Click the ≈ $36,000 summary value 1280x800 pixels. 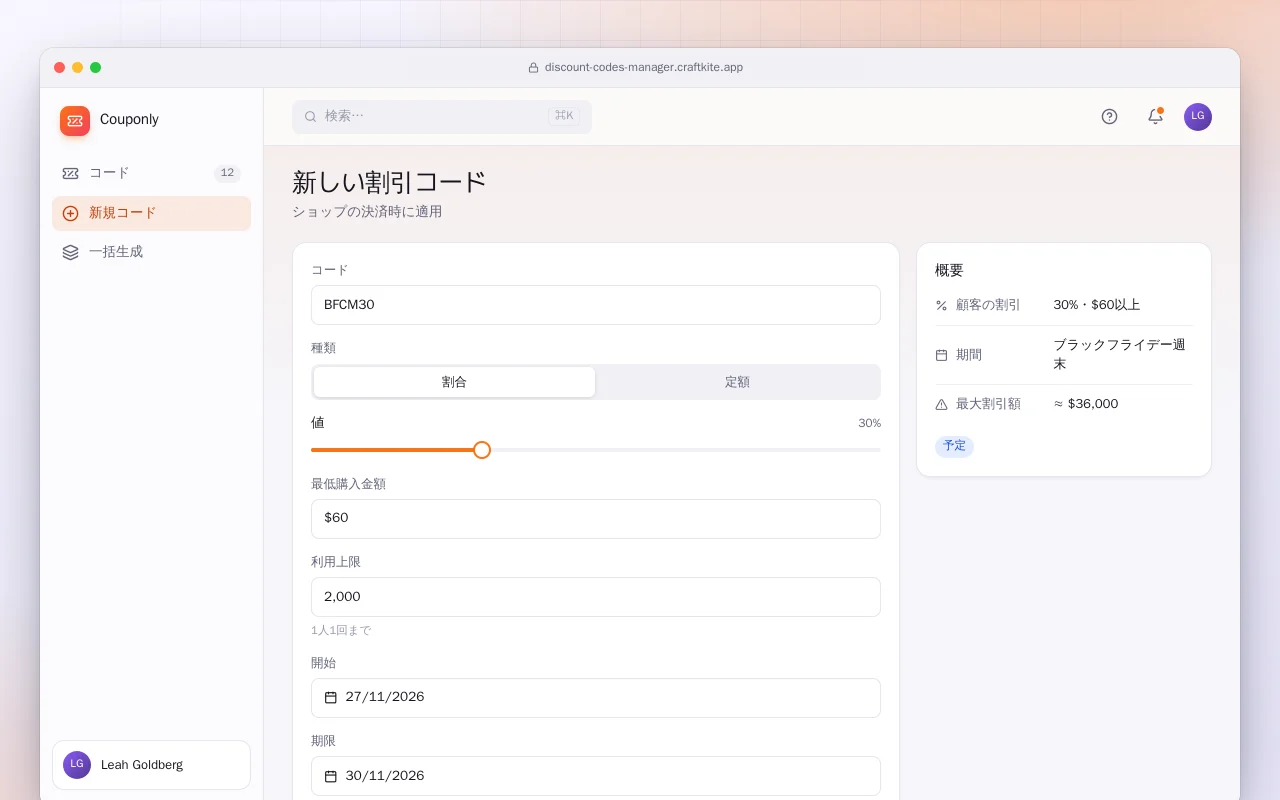coord(1086,404)
